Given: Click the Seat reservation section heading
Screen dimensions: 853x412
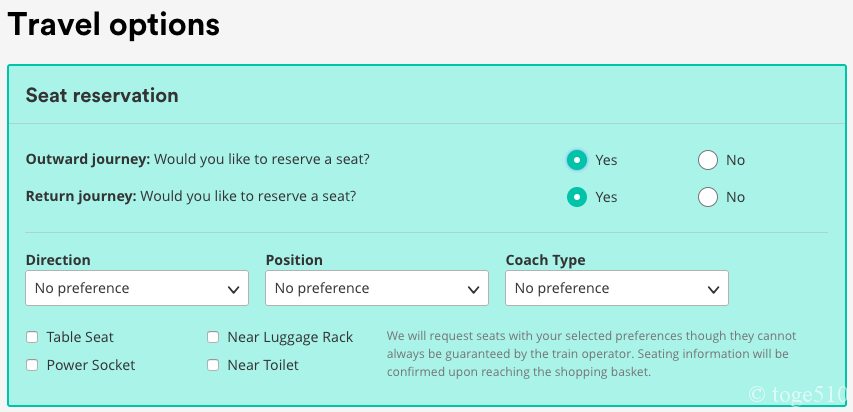Looking at the screenshot, I should click(x=102, y=96).
